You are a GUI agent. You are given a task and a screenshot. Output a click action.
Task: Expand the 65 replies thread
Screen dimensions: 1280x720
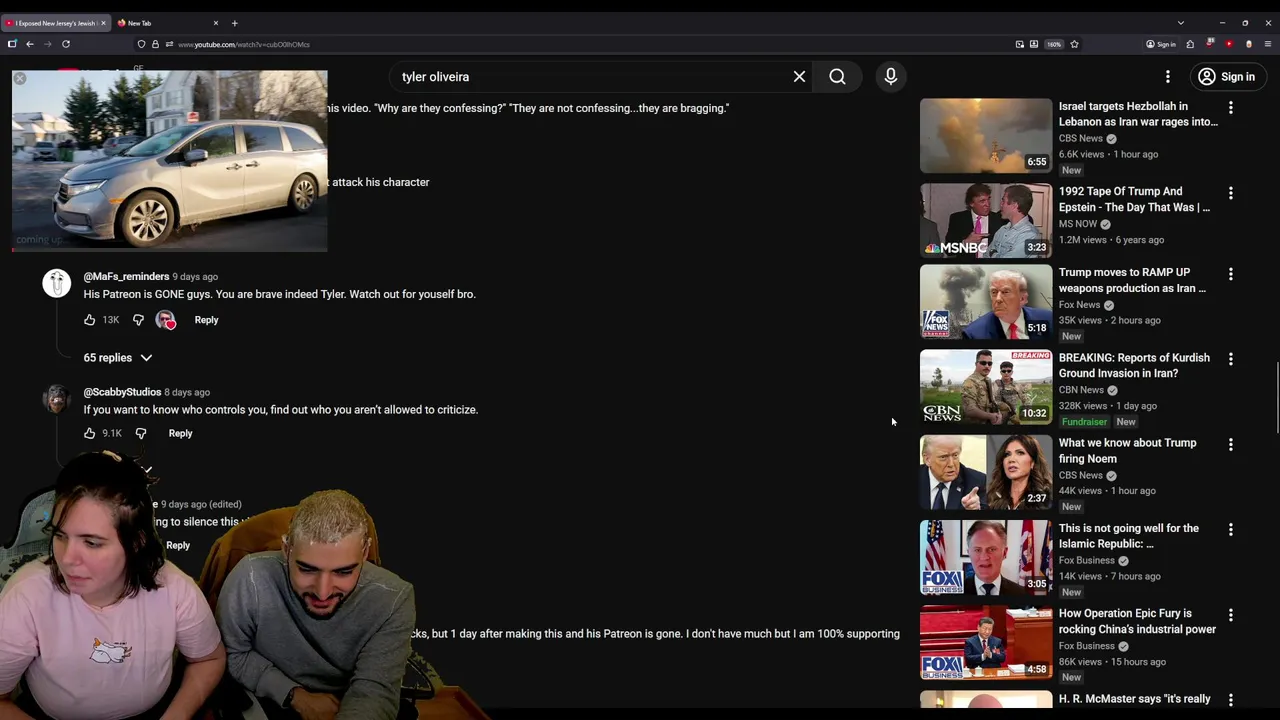[x=118, y=358]
